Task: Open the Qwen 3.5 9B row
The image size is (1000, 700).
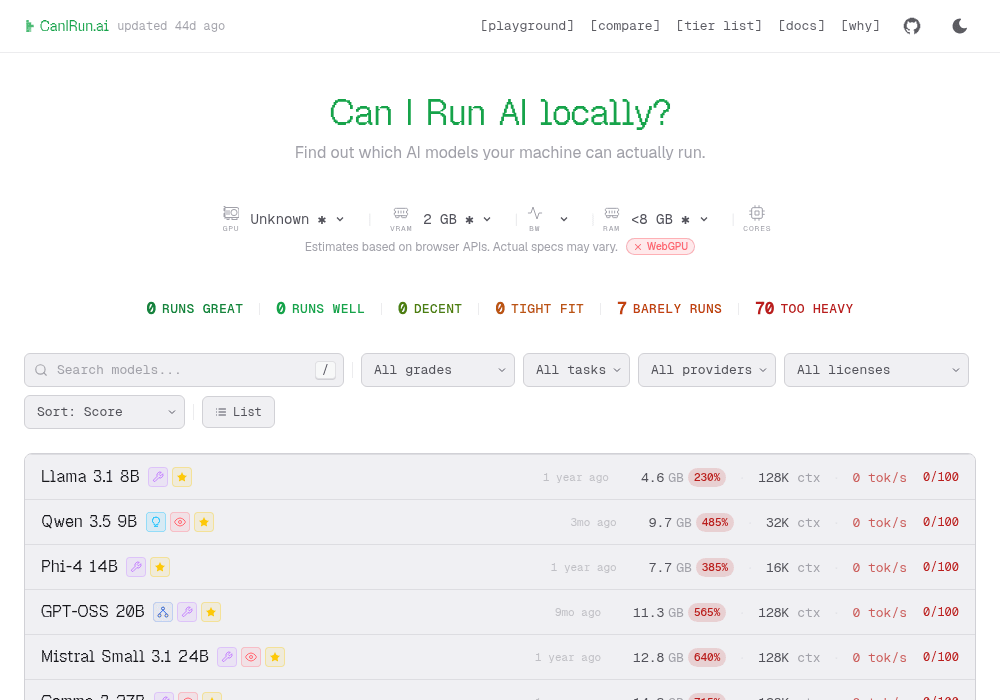Action: (500, 522)
